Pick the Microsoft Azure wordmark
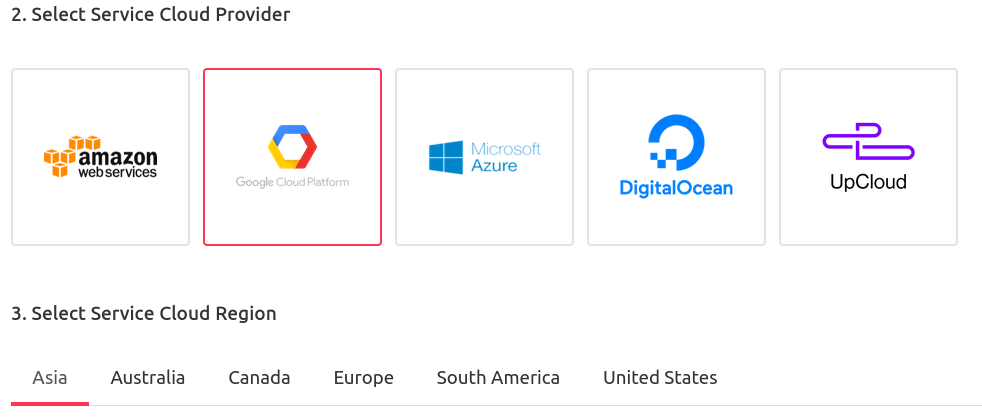Screen dimensions: 982x419 coord(505,157)
